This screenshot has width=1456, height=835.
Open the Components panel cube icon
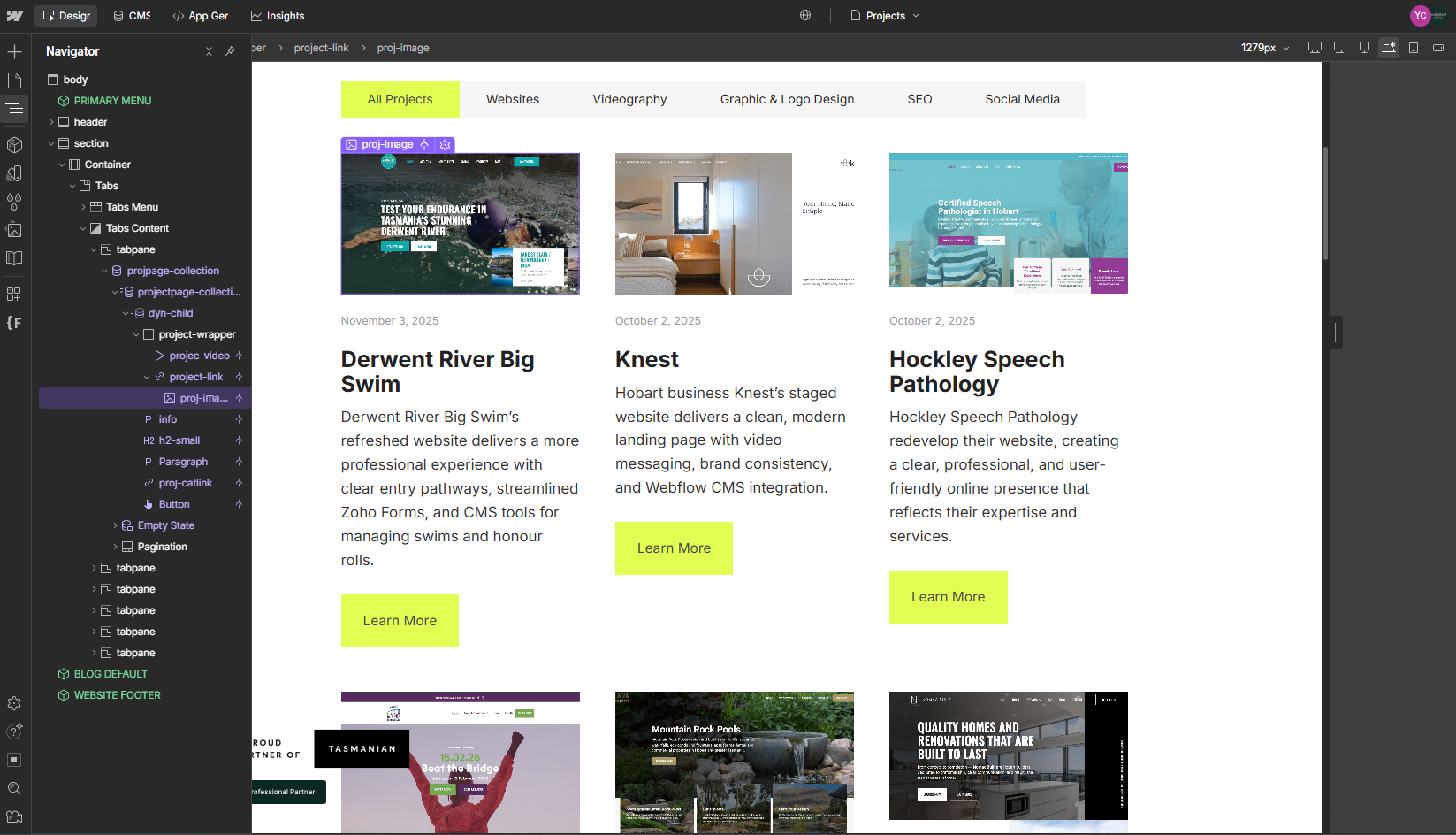tap(14, 145)
